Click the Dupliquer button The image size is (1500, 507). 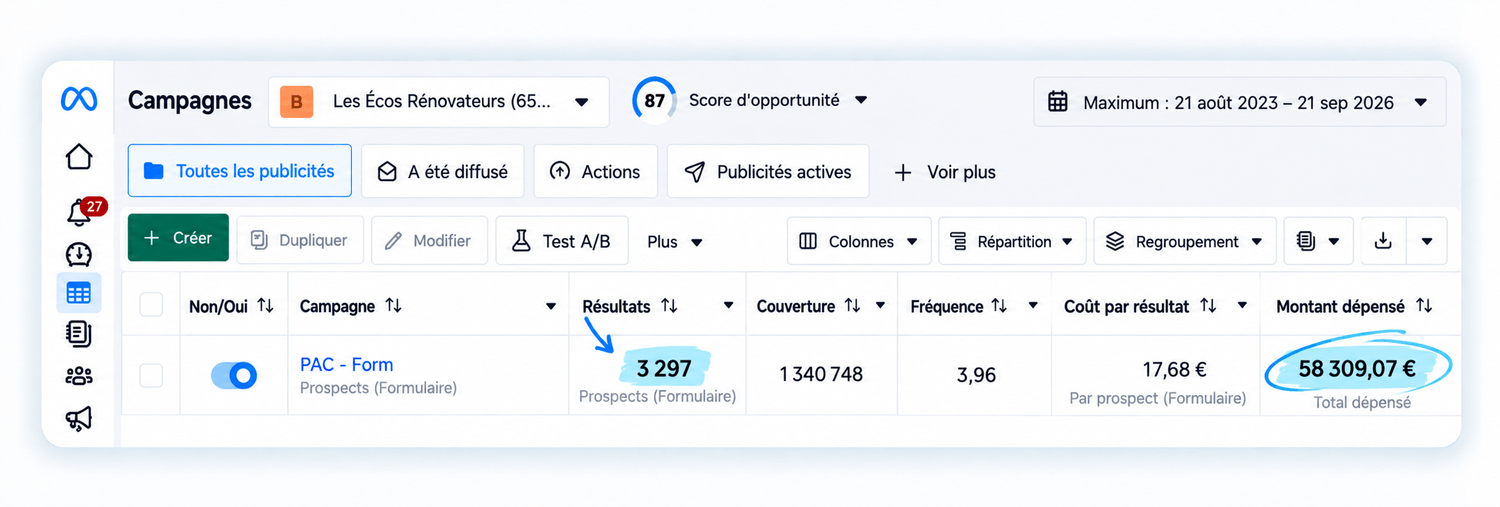300,240
